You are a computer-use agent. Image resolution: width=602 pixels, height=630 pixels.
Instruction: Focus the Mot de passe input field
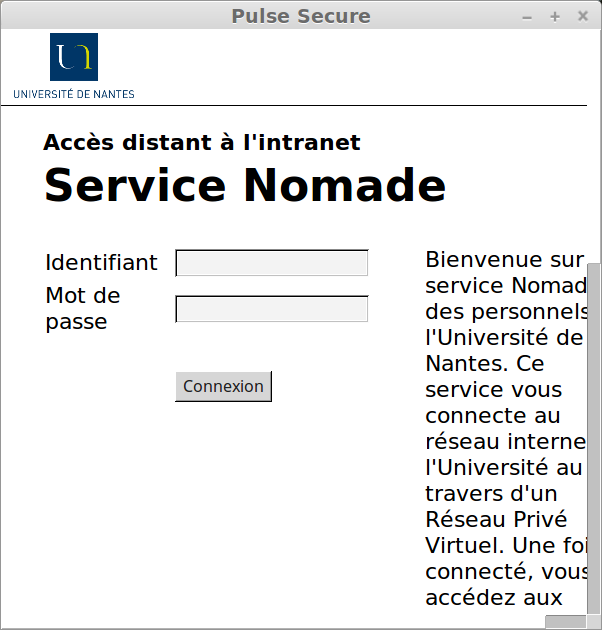click(x=272, y=309)
